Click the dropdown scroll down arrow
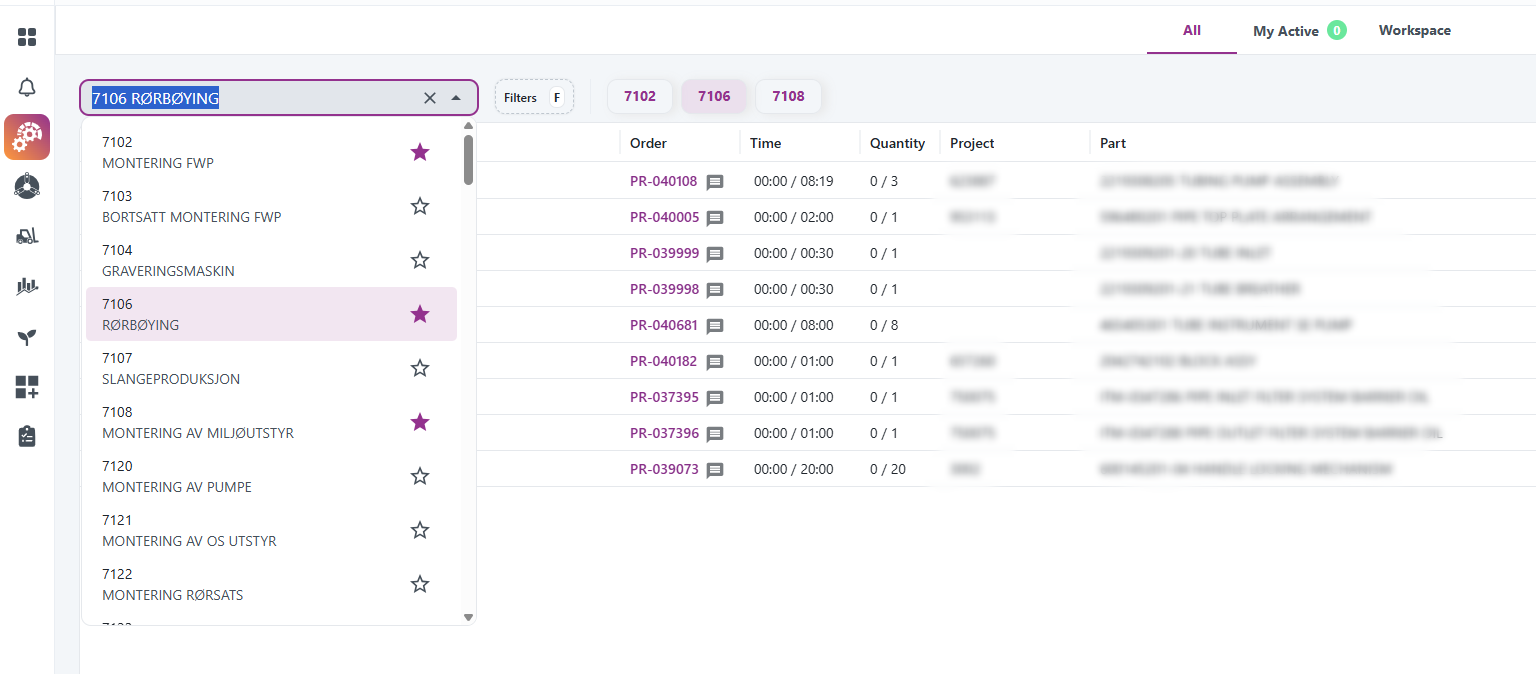Viewport: 1536px width, 674px height. 468,617
